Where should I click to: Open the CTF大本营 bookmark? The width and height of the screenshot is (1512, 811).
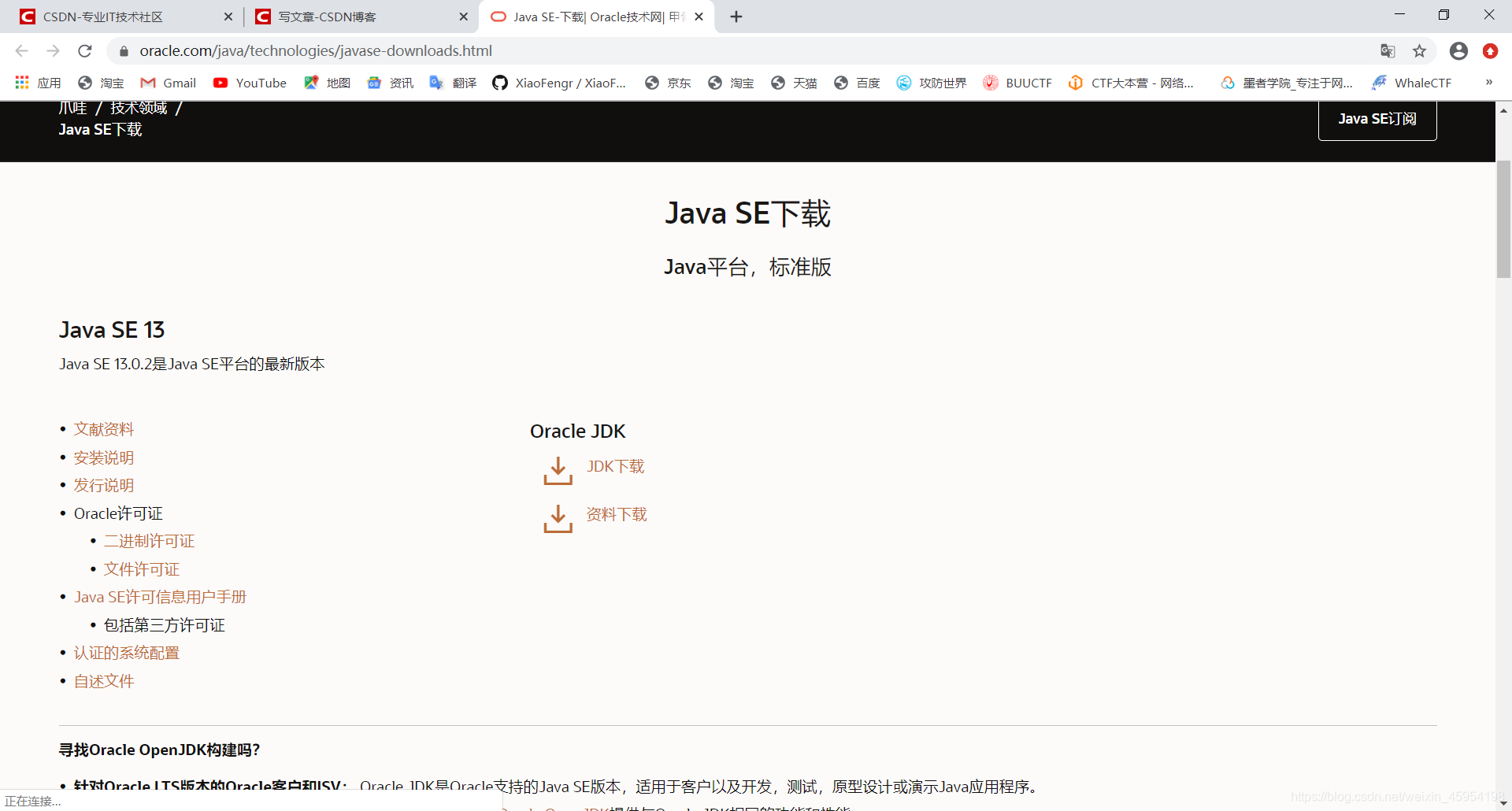1131,83
